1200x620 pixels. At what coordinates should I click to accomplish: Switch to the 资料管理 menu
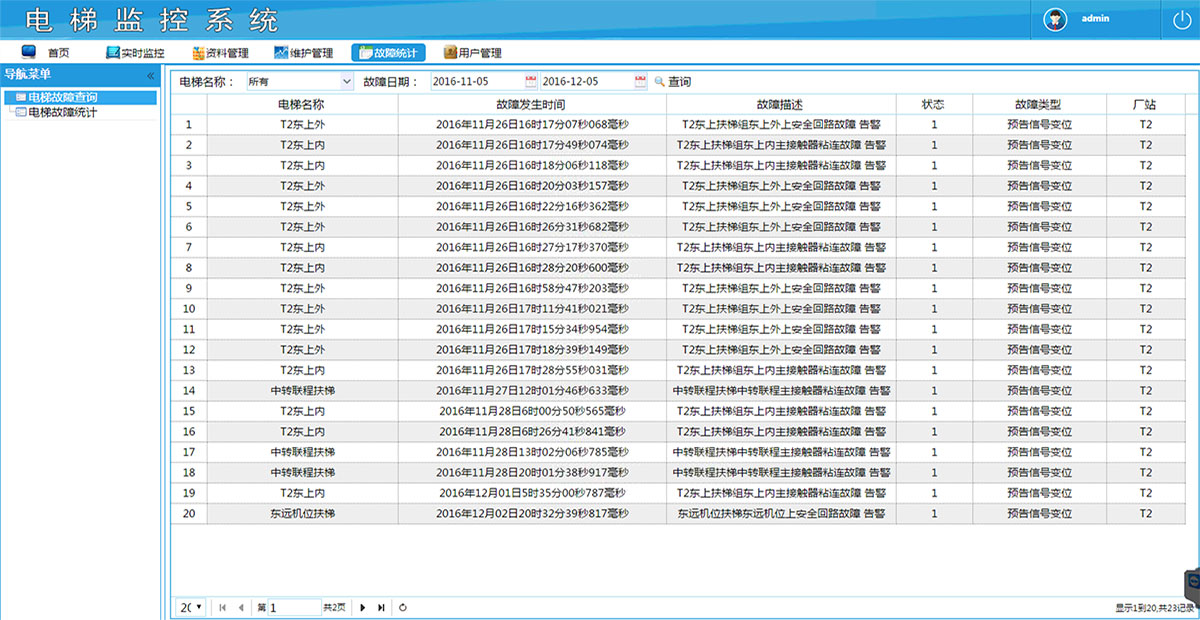tap(220, 53)
